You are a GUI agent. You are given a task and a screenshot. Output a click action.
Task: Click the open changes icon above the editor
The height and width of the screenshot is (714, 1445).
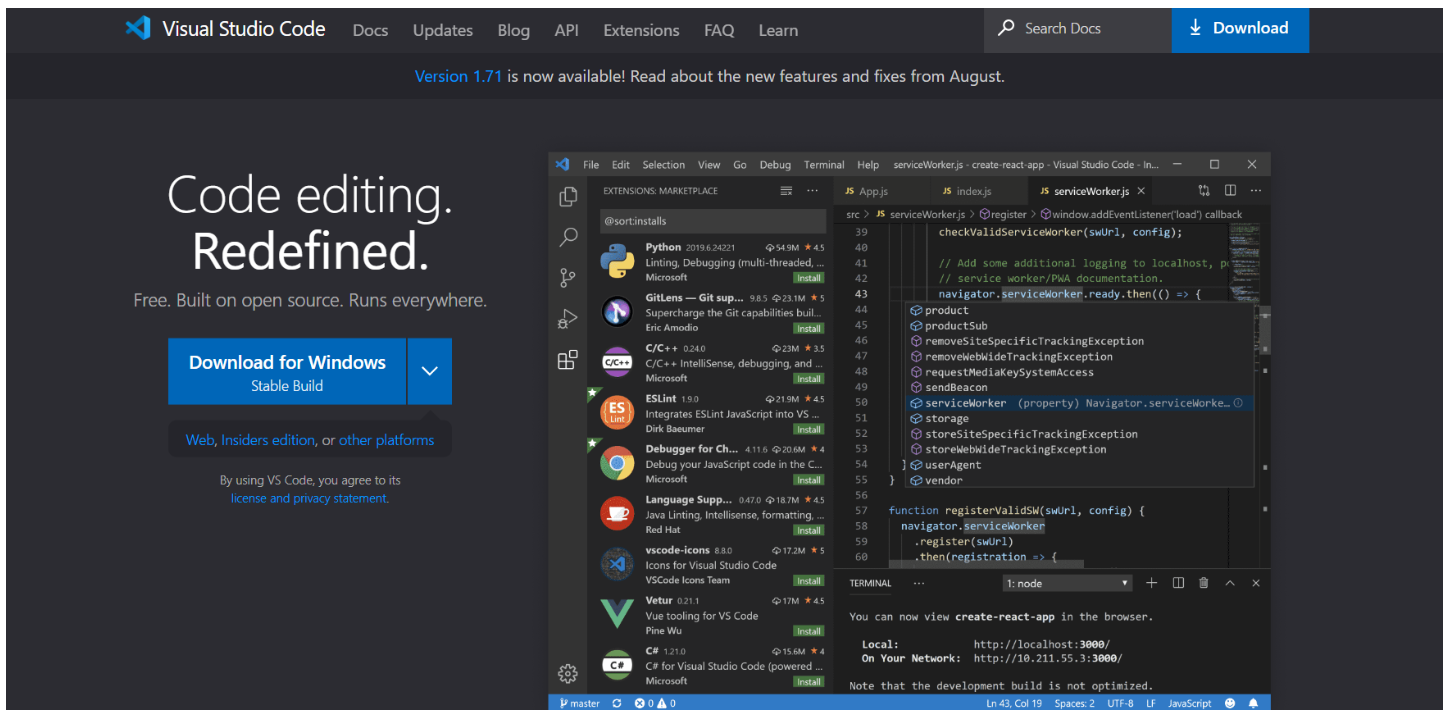(1204, 191)
